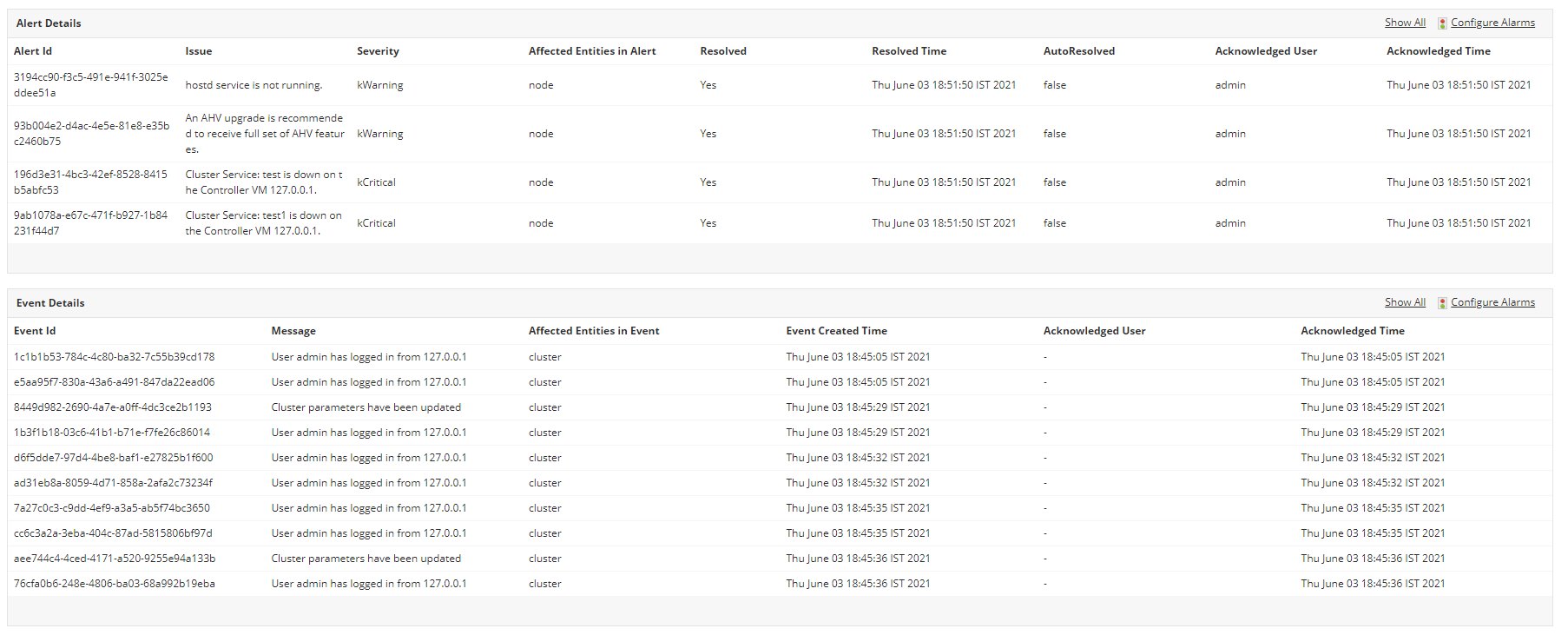Sort alerts by the Severity column header
This screenshot has height=635, width=1568.
(378, 51)
